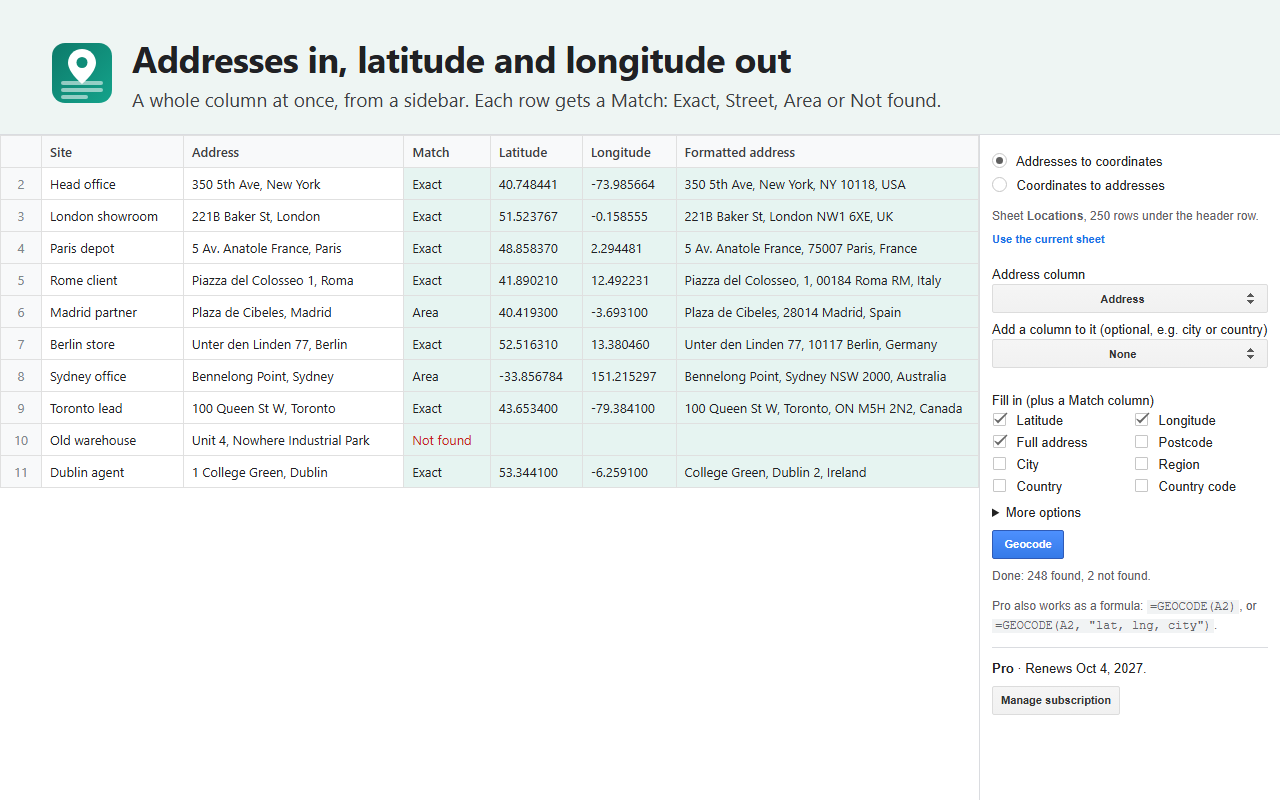
Task: Click the Longitude column header
Action: (629, 152)
